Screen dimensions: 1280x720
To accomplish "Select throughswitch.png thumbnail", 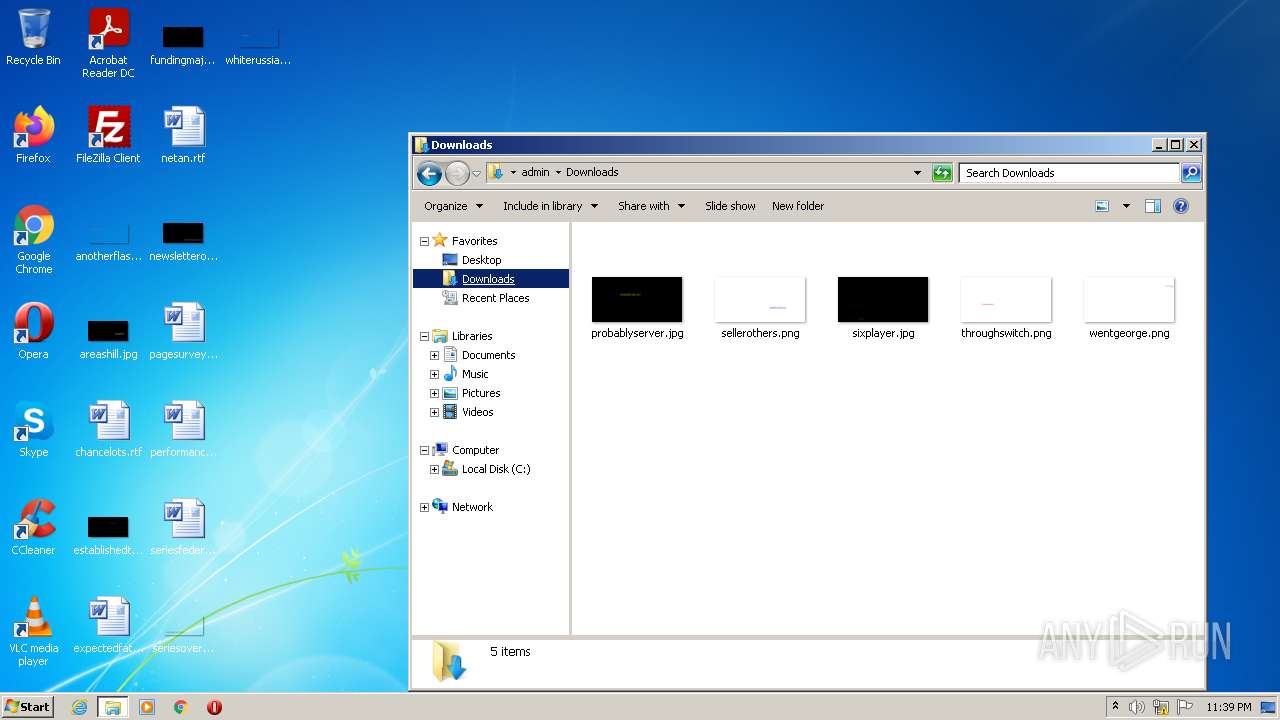I will coord(1006,308).
